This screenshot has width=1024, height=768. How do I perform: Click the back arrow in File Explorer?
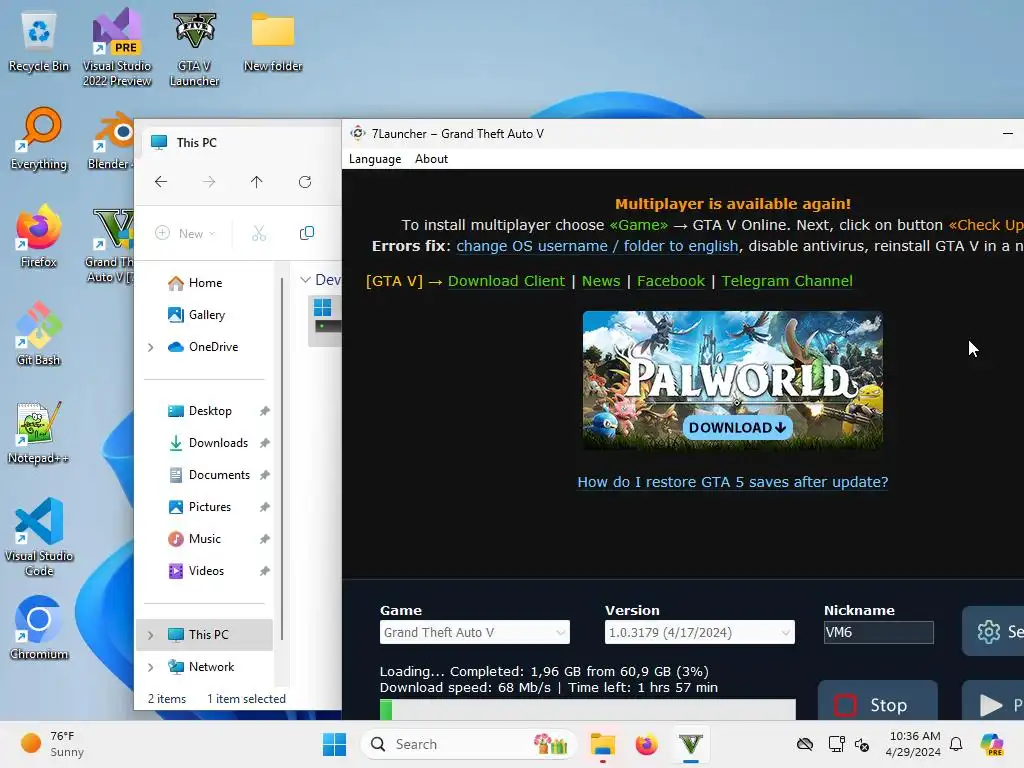161,182
